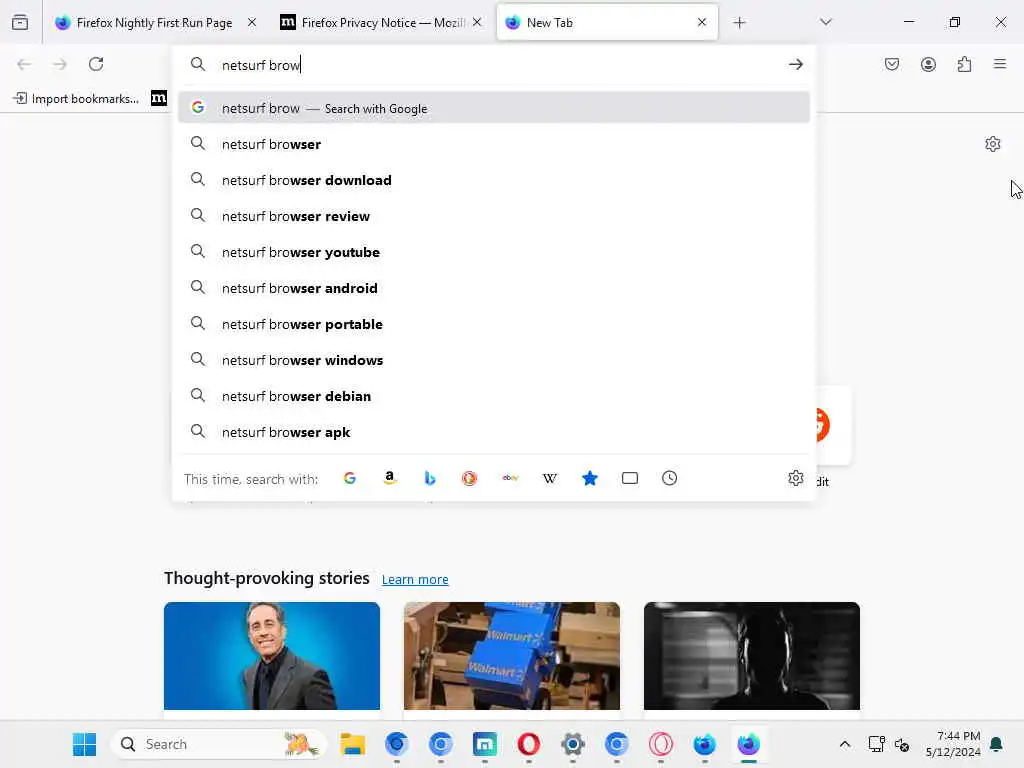Open search settings gear in suggestion panel
Screen dimensions: 1024x768
pyautogui.click(x=795, y=478)
